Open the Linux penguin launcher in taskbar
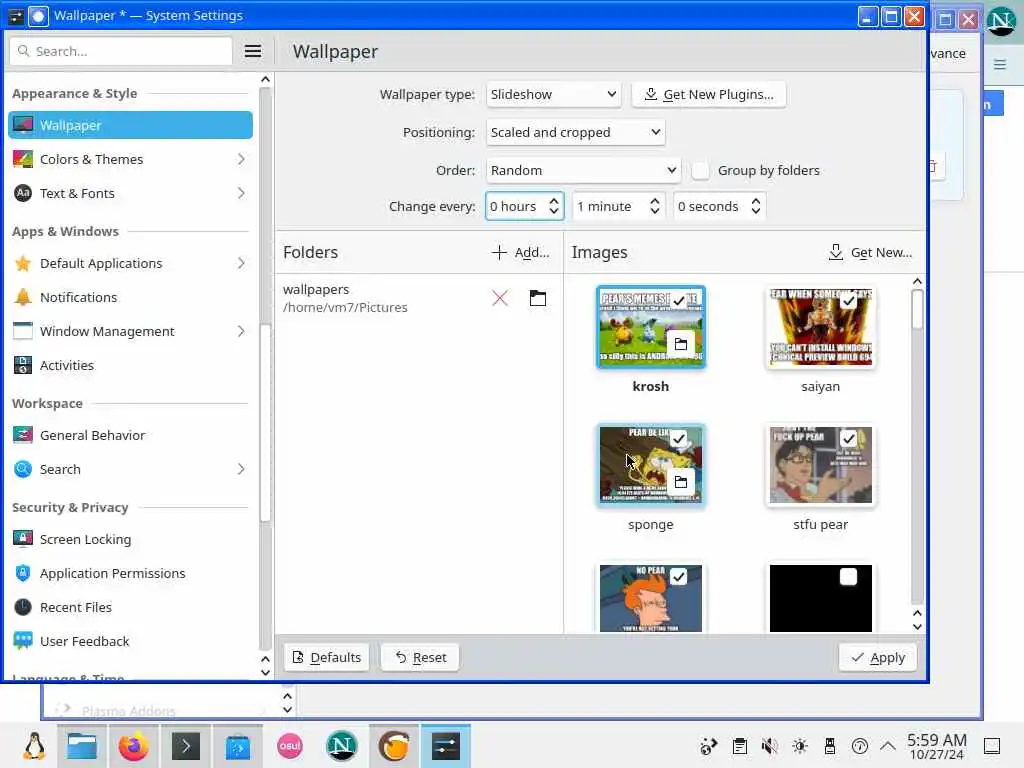Screen dimensions: 1024x768 [x=33, y=746]
